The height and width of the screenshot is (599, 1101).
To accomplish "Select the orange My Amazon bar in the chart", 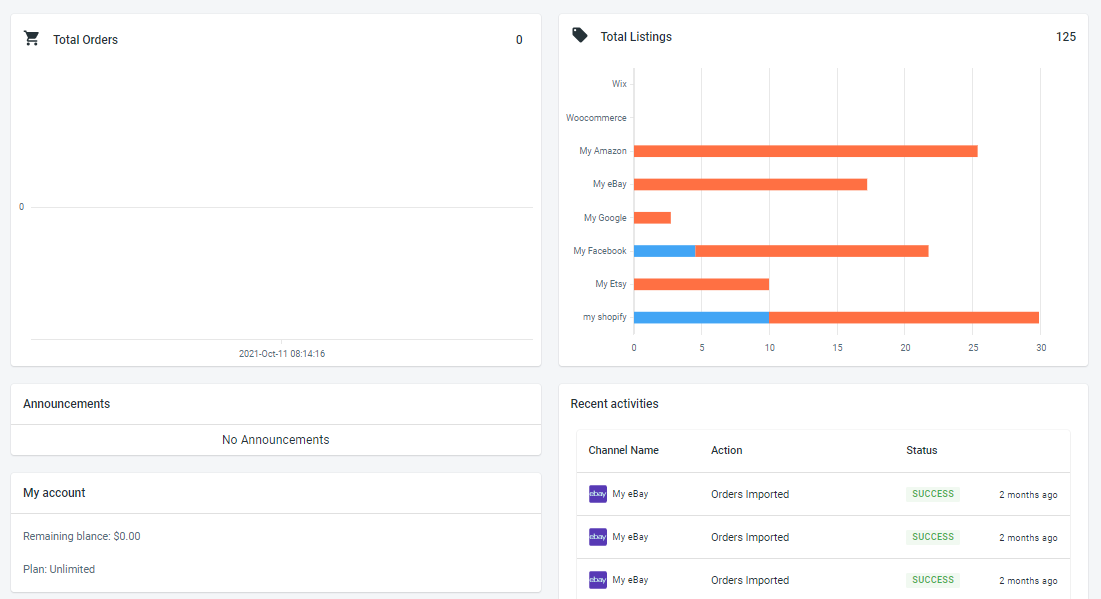I will tap(805, 151).
